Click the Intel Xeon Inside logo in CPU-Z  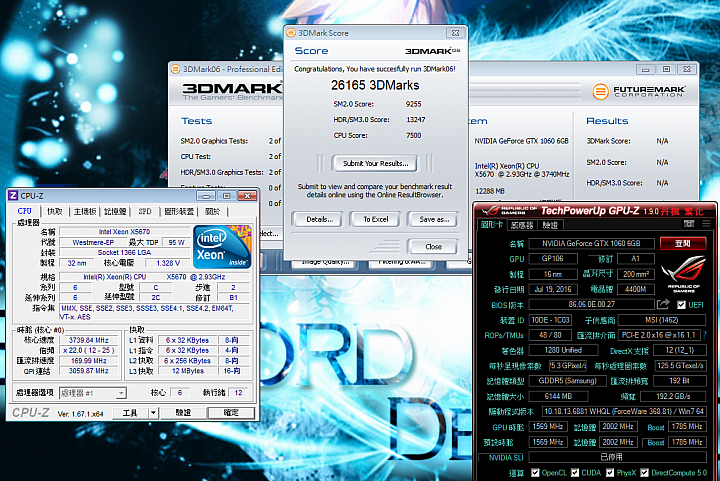pos(222,247)
